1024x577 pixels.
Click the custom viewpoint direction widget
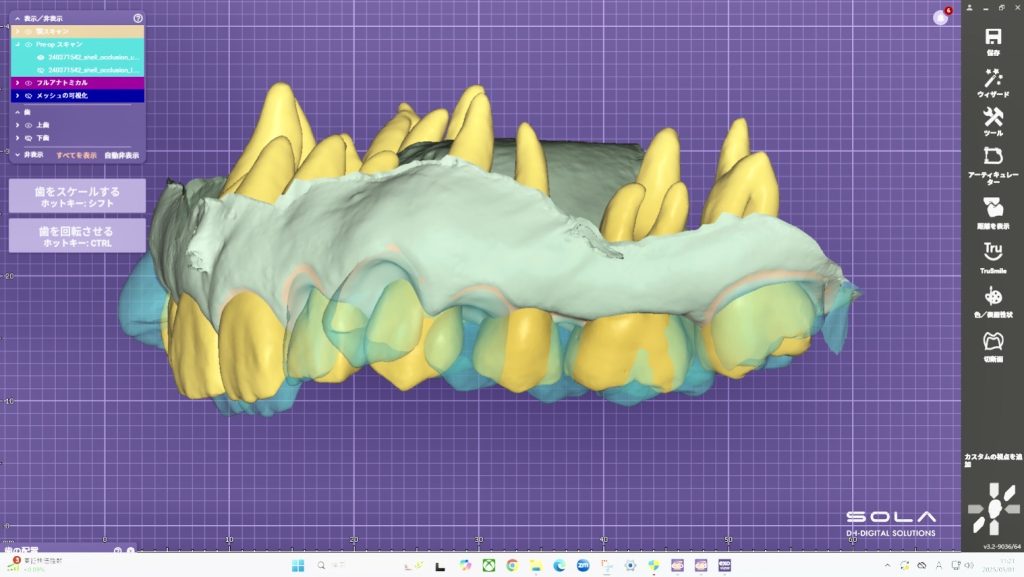(x=993, y=510)
